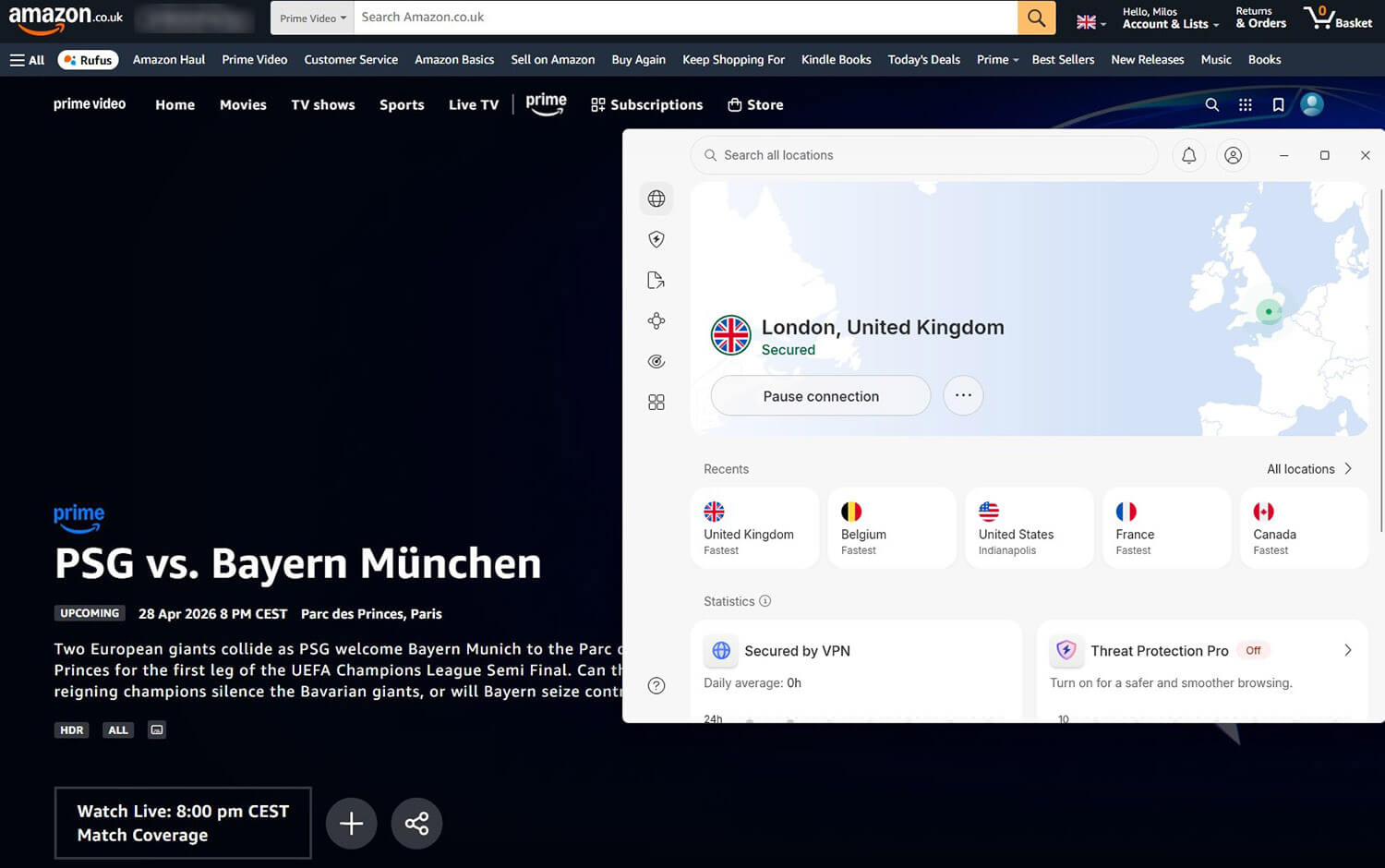Open the Prime Video search category dropdown
Image resolution: width=1385 pixels, height=868 pixels.
[x=312, y=18]
